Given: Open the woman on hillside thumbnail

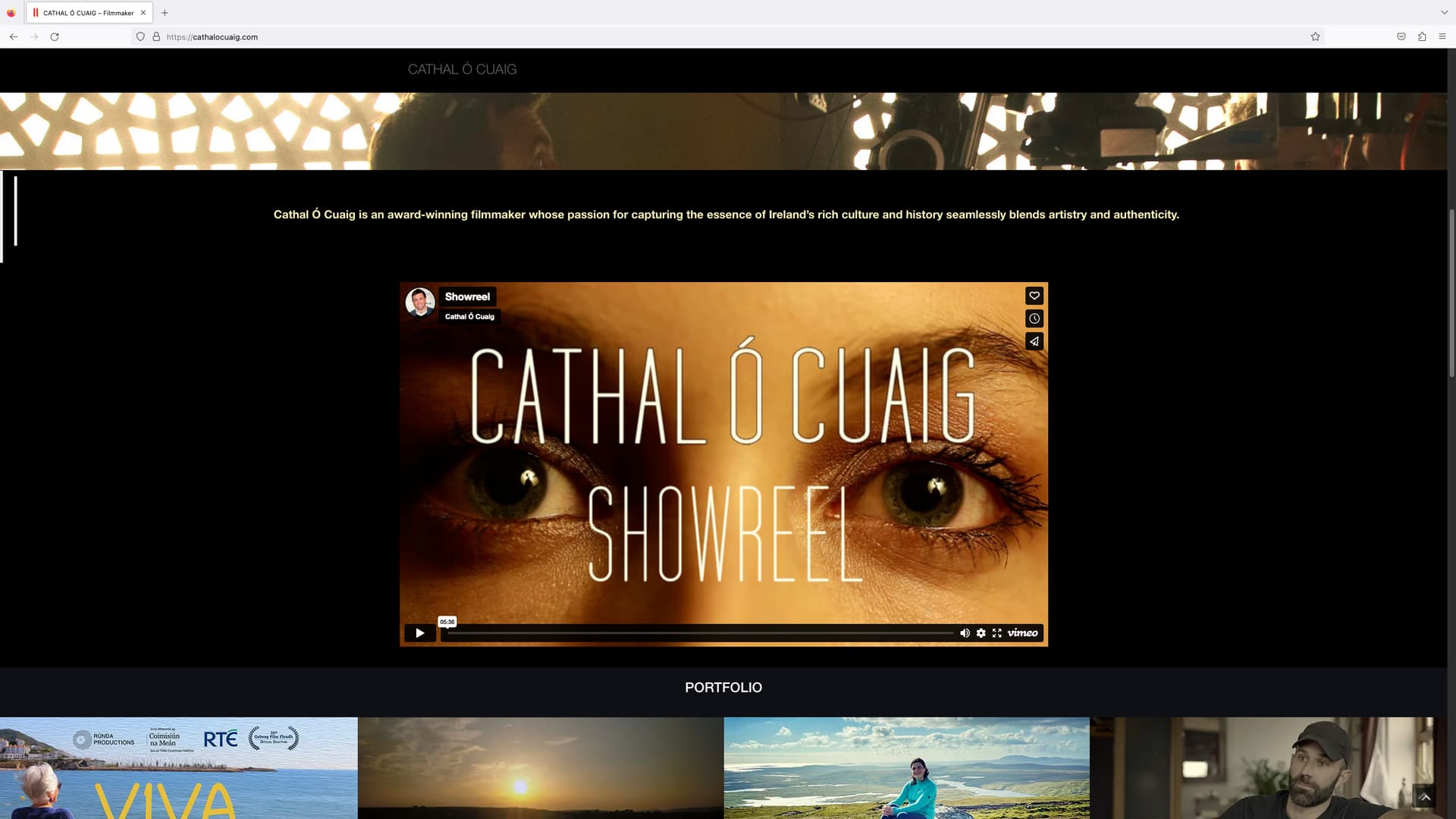Looking at the screenshot, I should [907, 768].
